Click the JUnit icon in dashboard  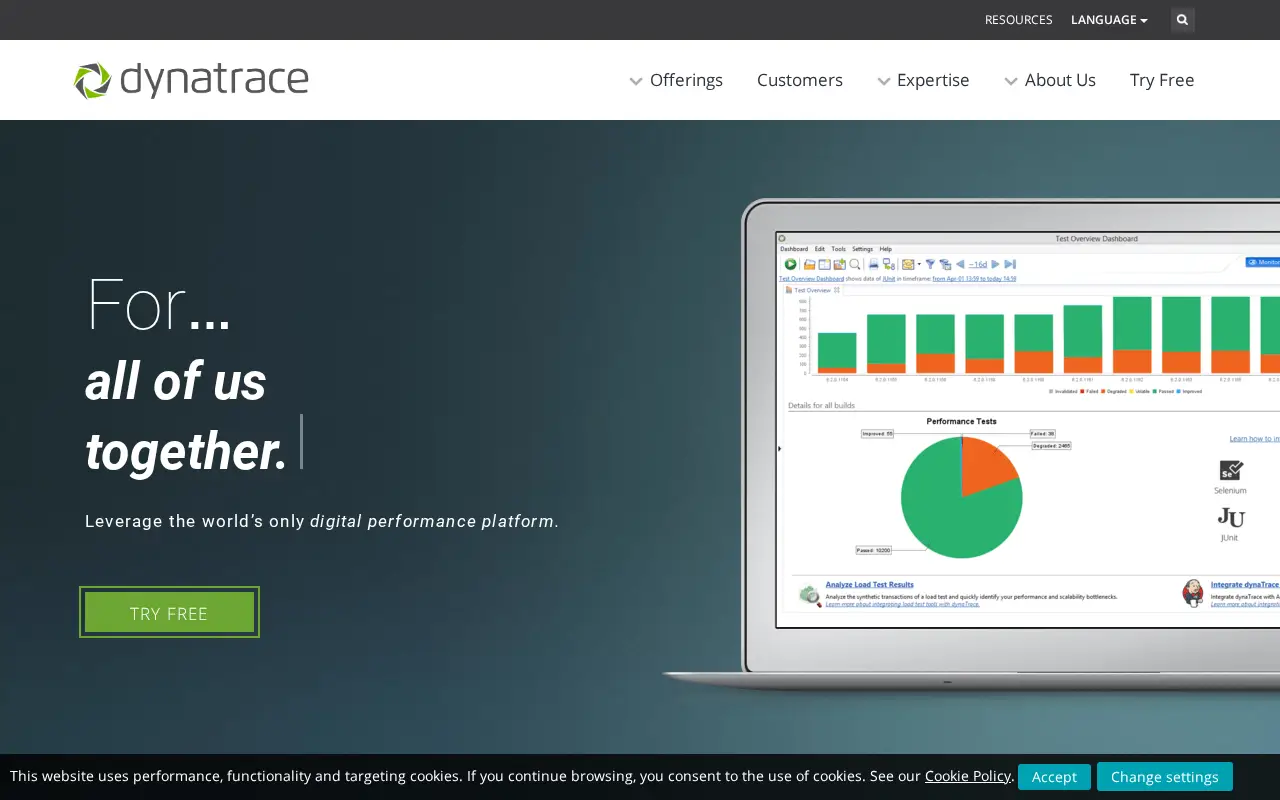[1230, 517]
